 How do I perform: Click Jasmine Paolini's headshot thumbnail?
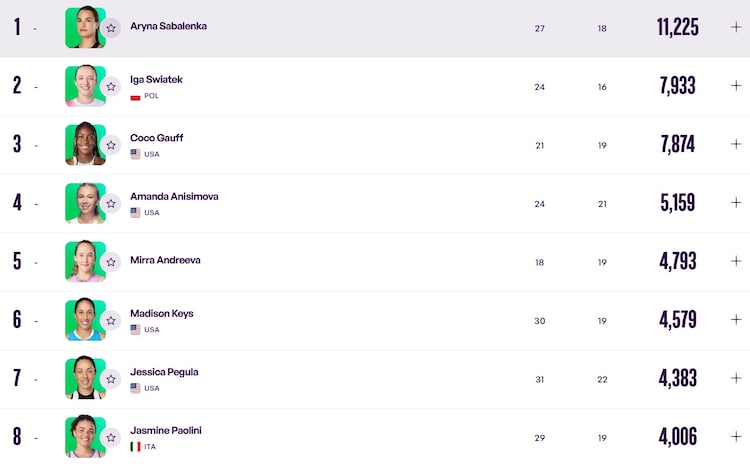[x=85, y=436]
